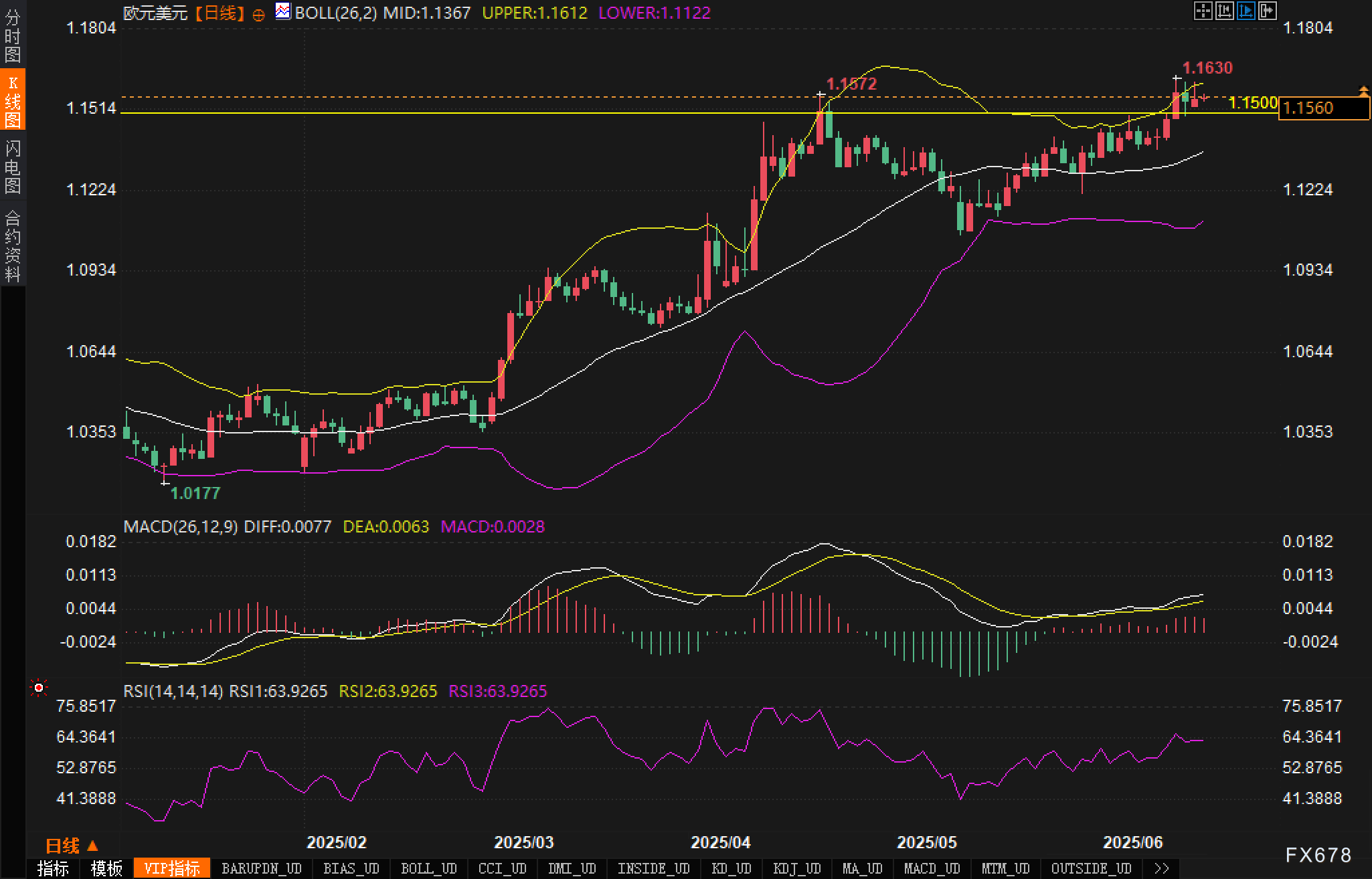Click the orange double up-arrow above price 1.1560
This screenshot has height=879, width=1372.
1363,91
